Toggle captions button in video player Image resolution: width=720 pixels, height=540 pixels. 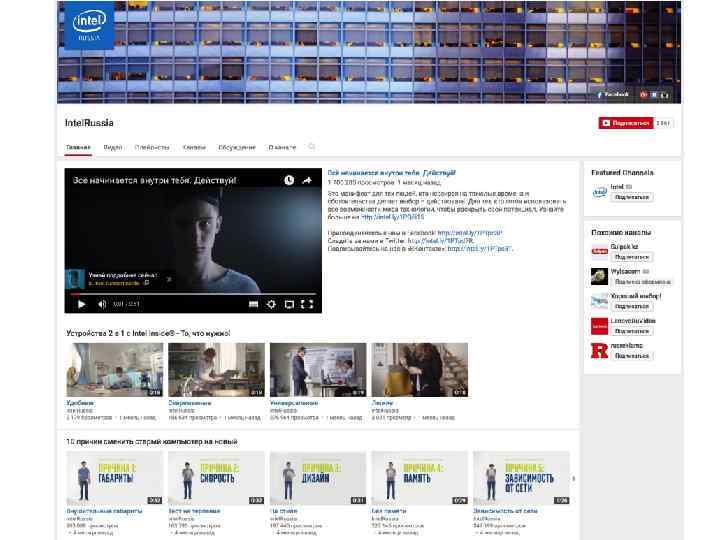pyautogui.click(x=253, y=304)
